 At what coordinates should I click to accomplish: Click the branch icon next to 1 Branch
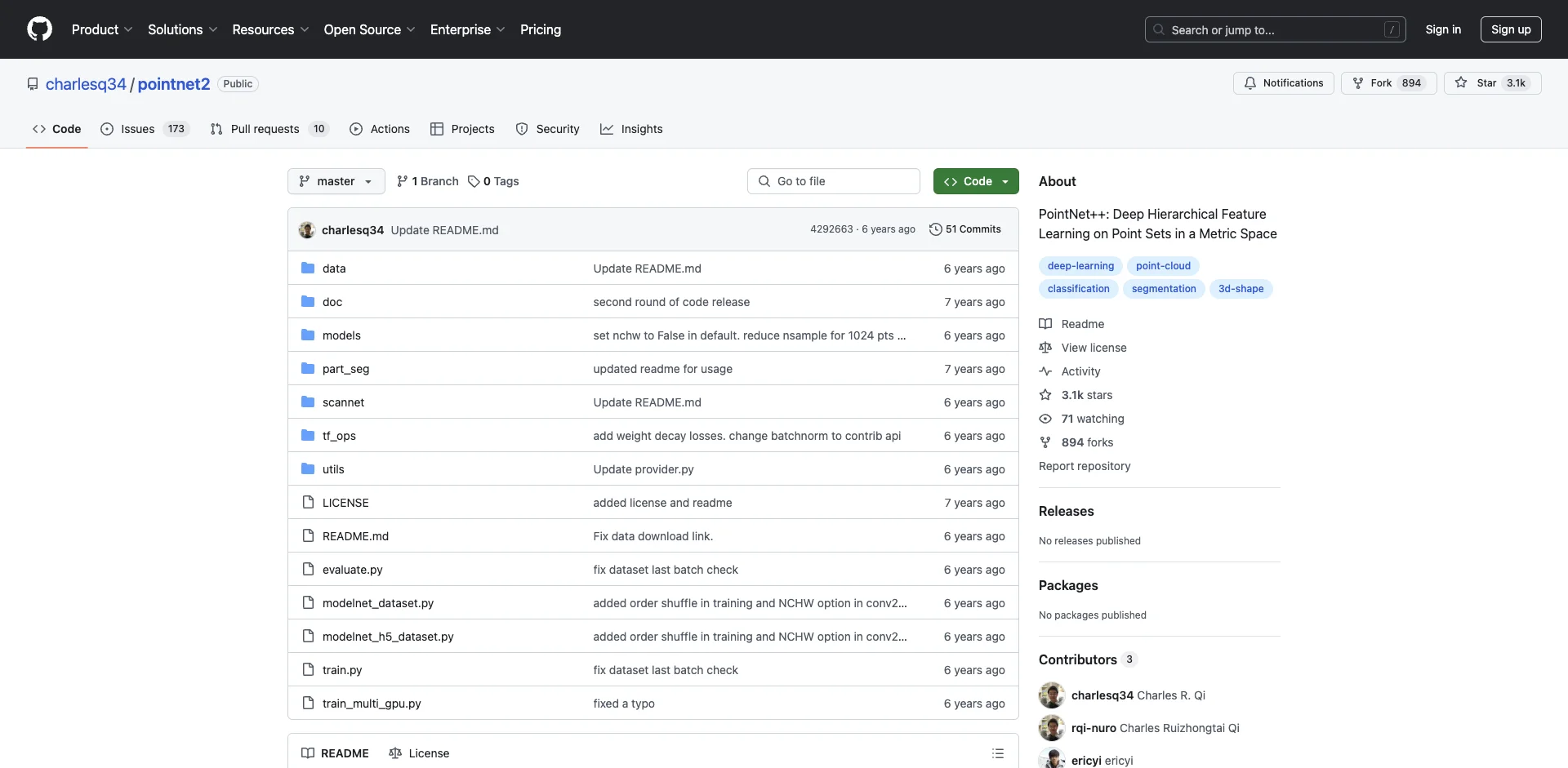(403, 181)
